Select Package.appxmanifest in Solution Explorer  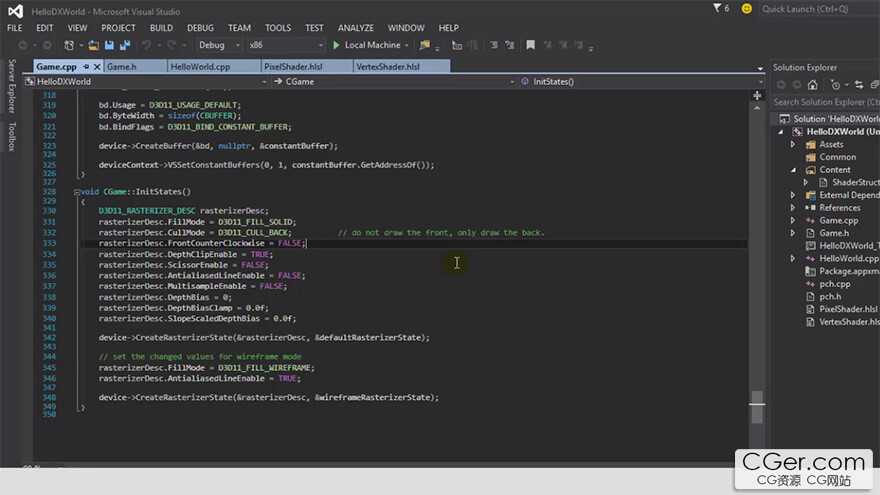(x=849, y=271)
